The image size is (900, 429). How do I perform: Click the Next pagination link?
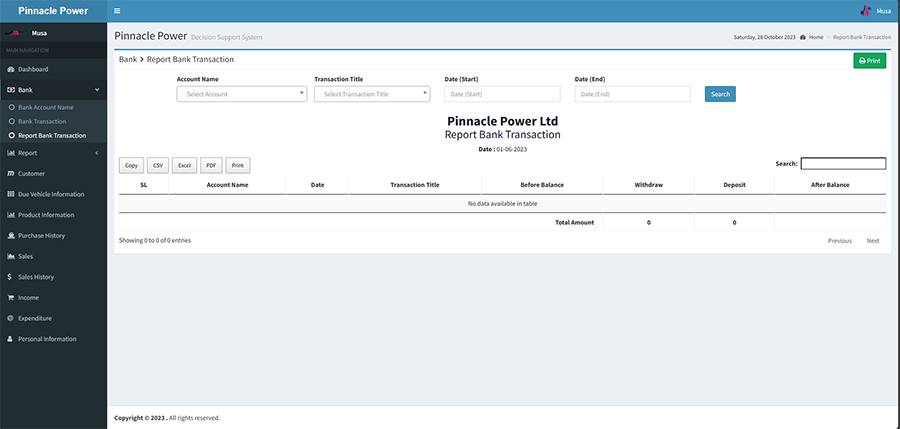[x=873, y=241]
